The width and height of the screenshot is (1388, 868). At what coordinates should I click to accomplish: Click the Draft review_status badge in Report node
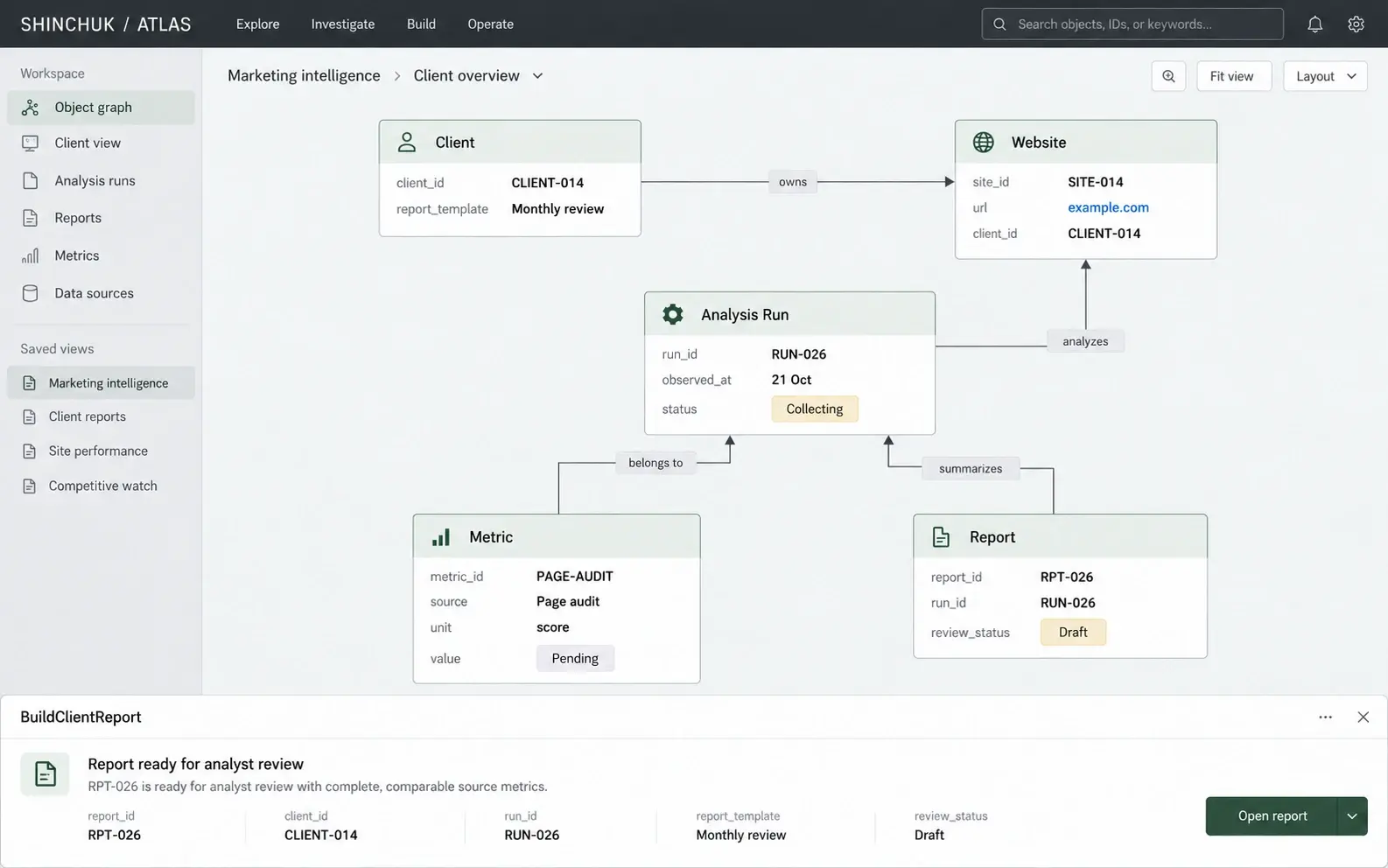click(x=1073, y=633)
